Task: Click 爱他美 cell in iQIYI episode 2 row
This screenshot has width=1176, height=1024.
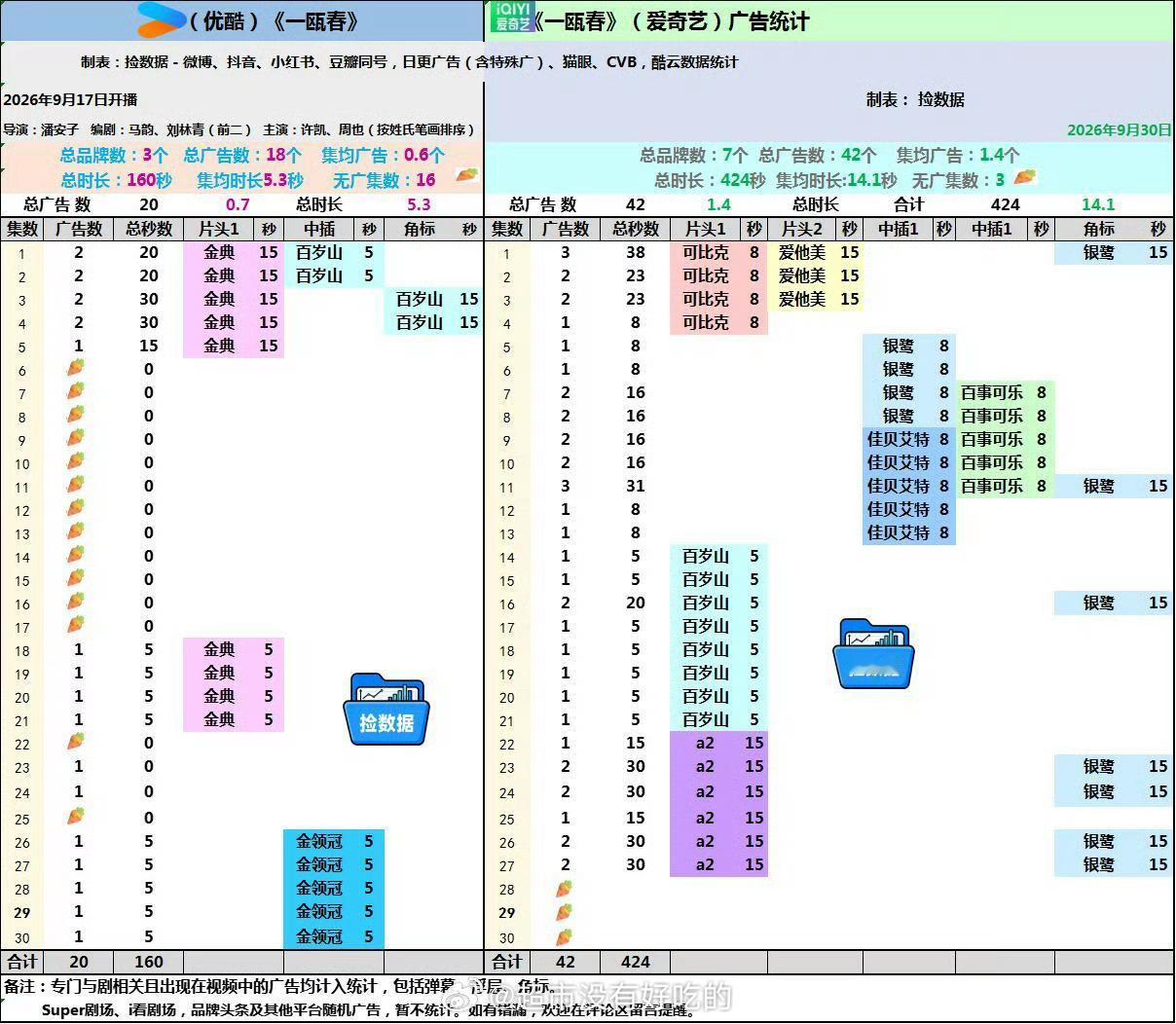Action: 802,275
